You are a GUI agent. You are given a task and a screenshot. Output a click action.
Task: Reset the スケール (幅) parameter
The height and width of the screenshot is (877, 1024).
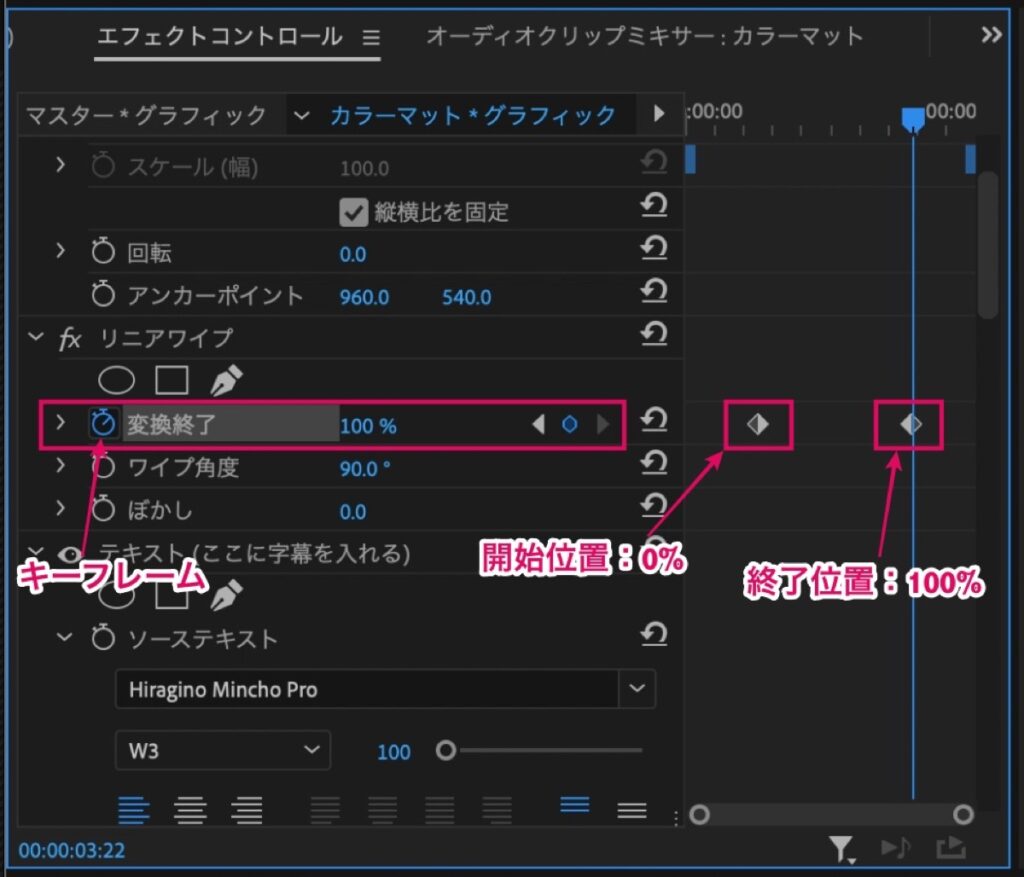tap(654, 161)
